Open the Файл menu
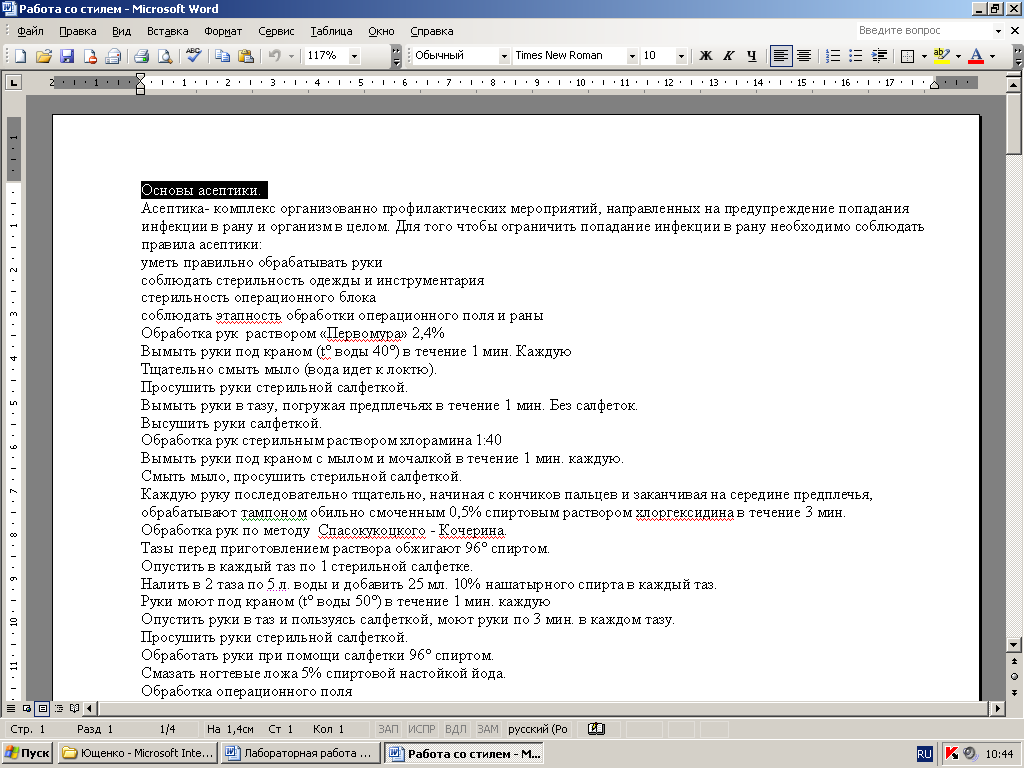The height and width of the screenshot is (768, 1024). (30, 31)
